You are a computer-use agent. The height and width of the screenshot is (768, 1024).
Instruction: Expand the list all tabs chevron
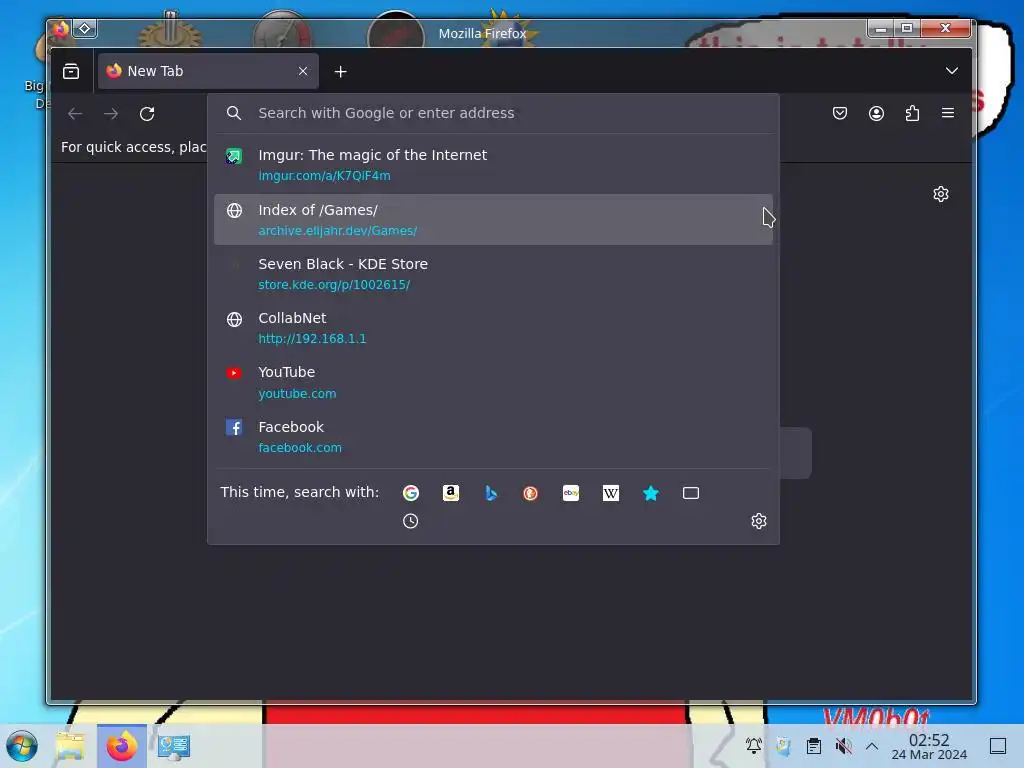(952, 71)
